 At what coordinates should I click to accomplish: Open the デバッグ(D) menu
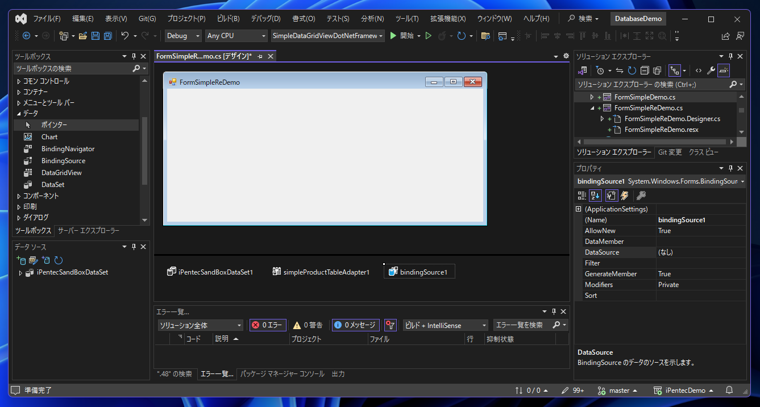pos(265,19)
